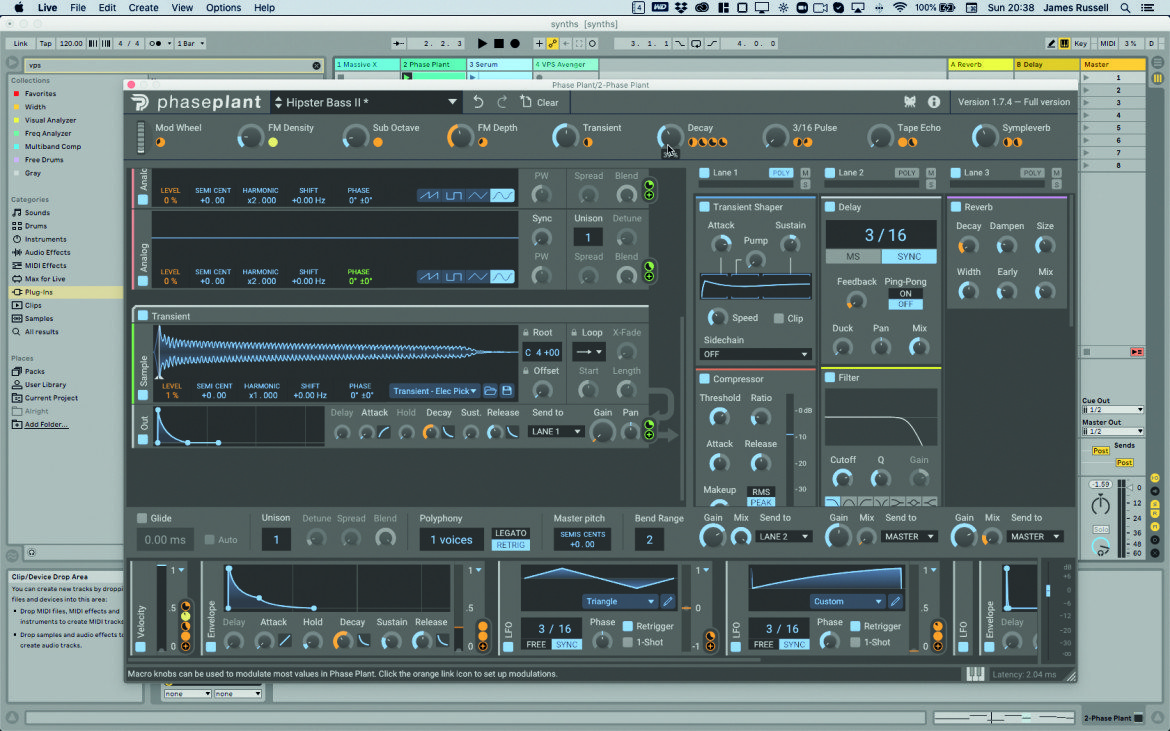
Task: Open Spotlight search in the menu bar
Action: click(x=1124, y=7)
